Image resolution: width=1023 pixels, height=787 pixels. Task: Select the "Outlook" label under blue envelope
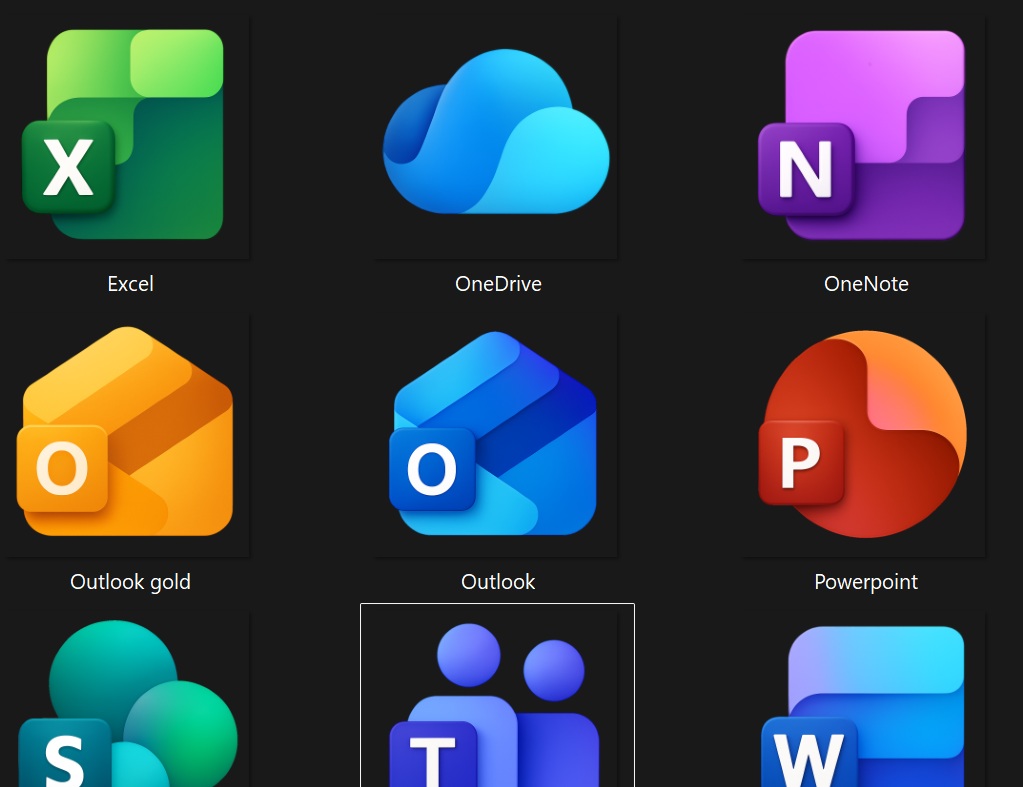(498, 582)
